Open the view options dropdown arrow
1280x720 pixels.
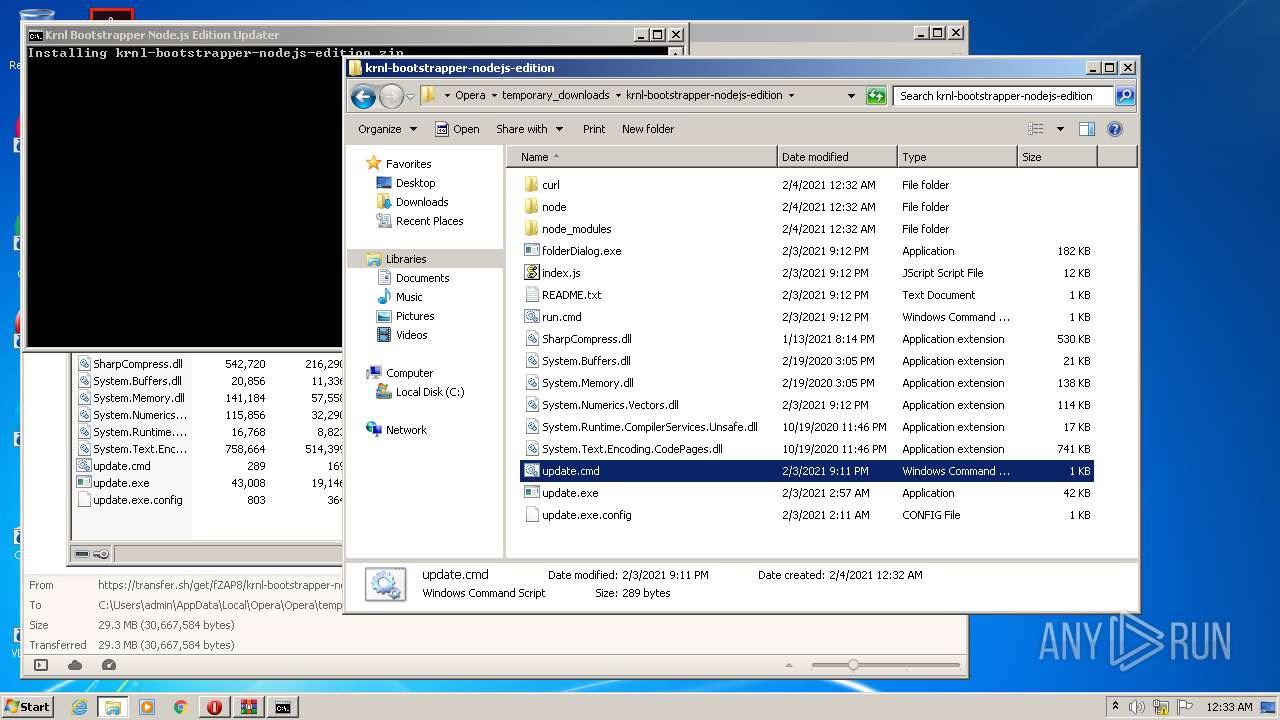click(x=1060, y=129)
